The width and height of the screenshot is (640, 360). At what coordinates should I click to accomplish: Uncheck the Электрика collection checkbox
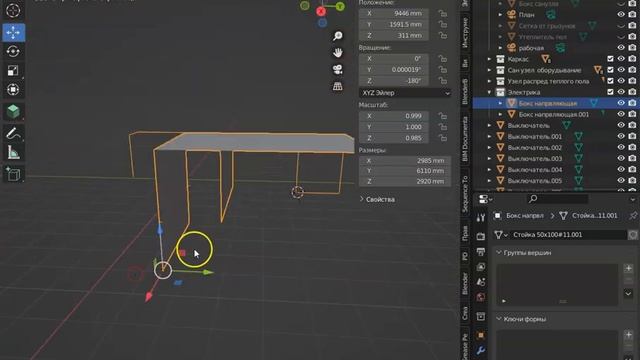tap(610, 92)
